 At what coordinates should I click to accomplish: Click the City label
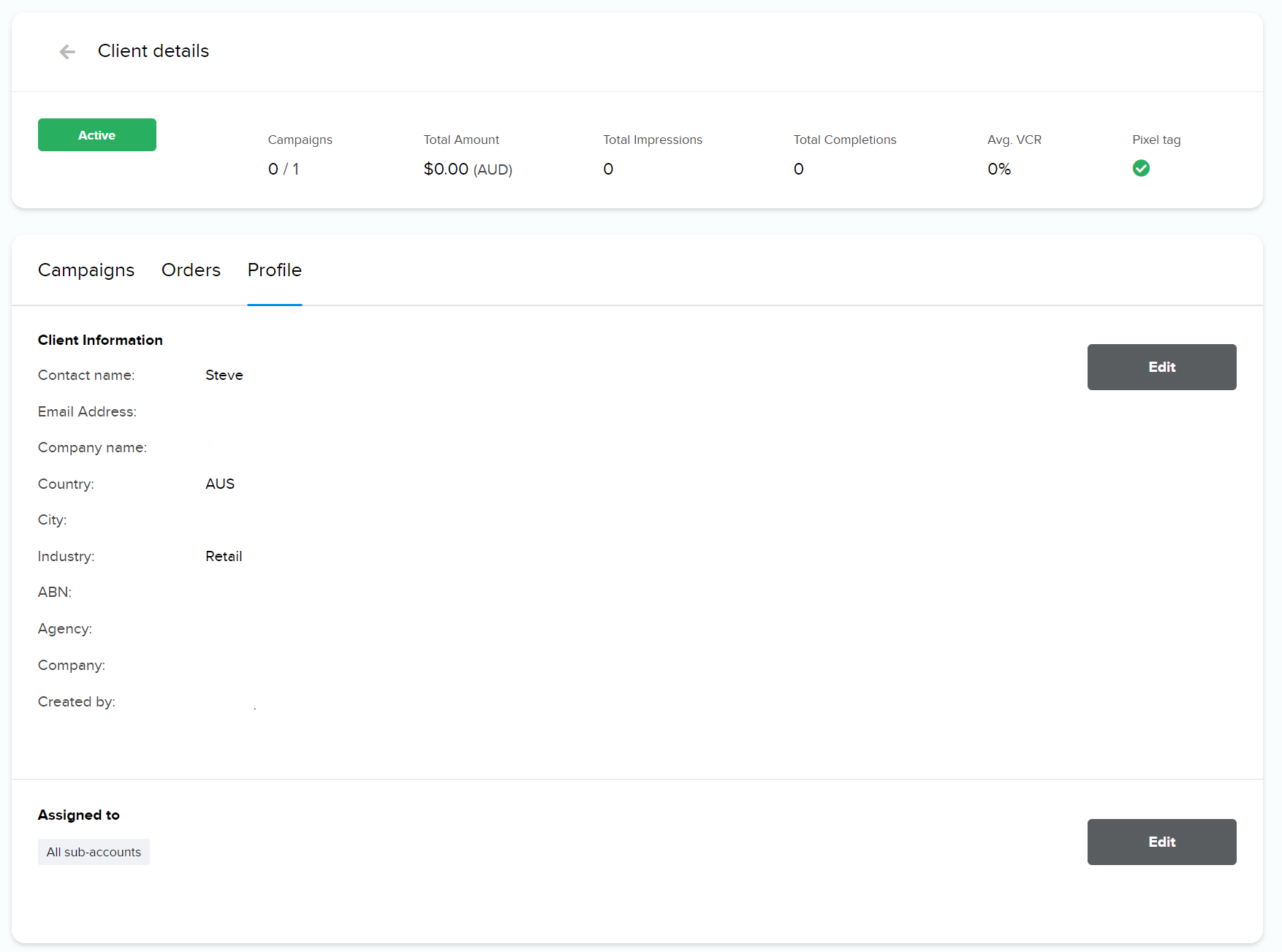53,520
